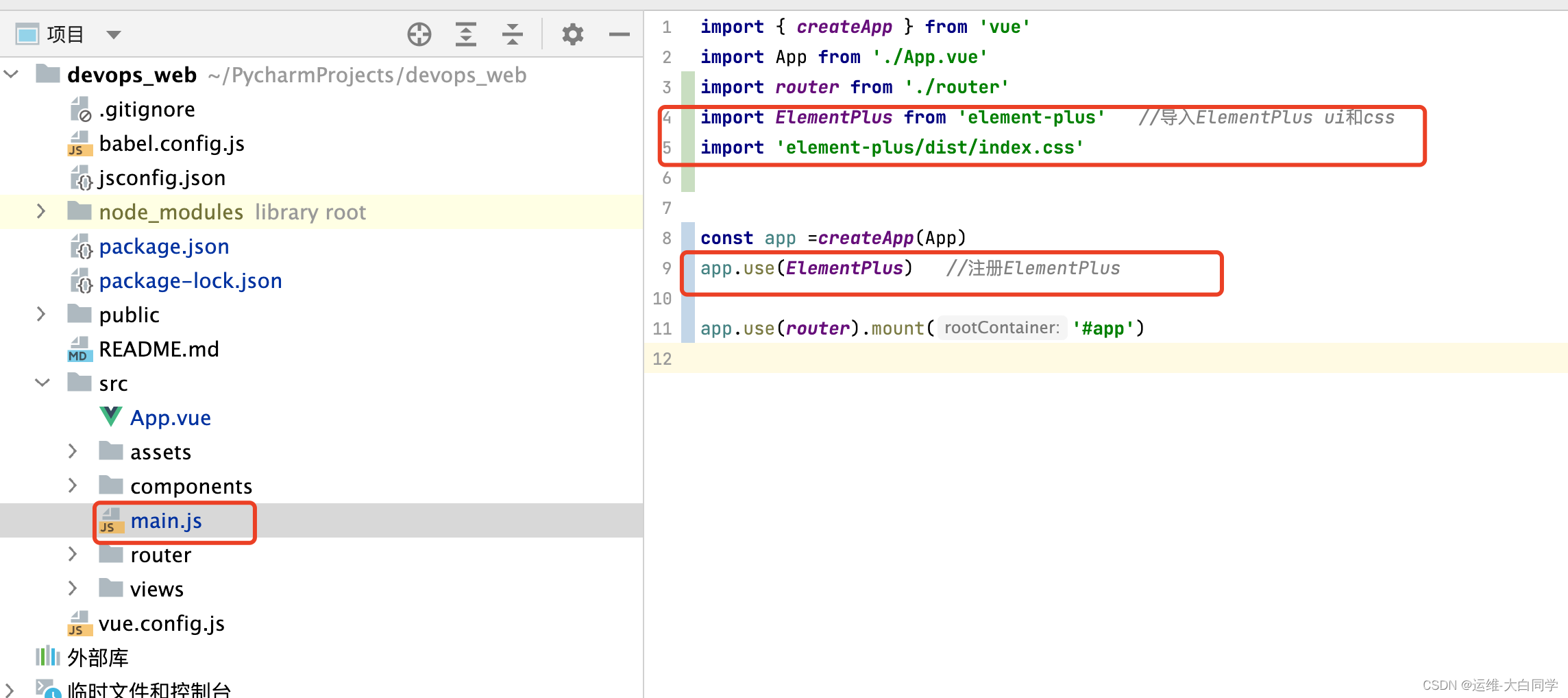Select main.js in the project tree
This screenshot has height=698, width=1568.
tap(166, 521)
